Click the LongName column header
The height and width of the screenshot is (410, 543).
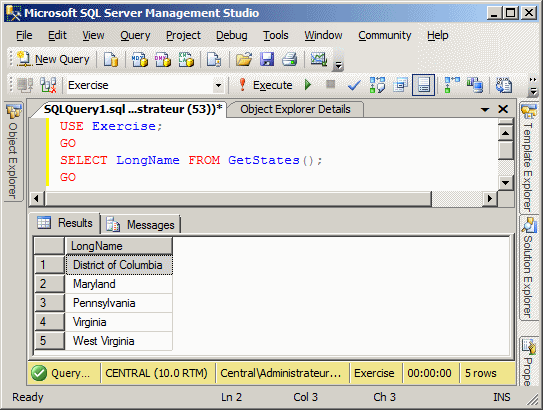pos(119,246)
